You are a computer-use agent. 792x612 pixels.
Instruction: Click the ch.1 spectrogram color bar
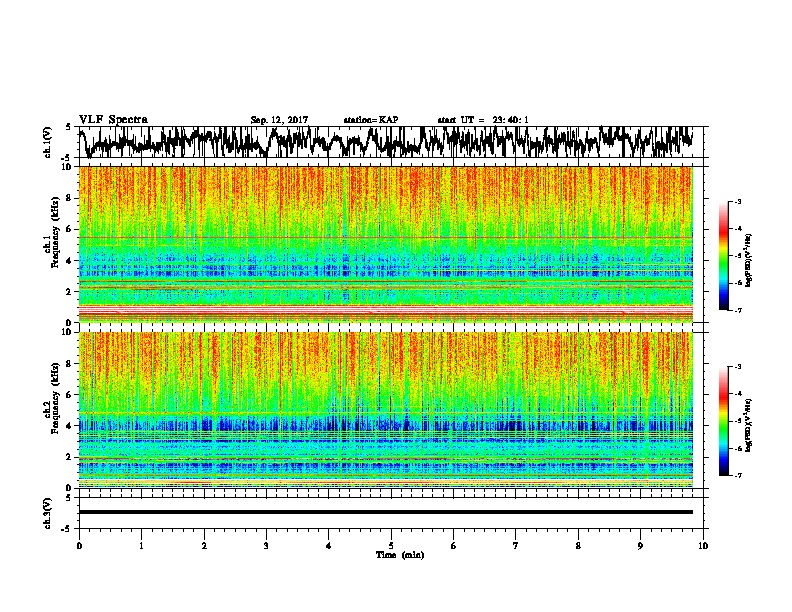[723, 256]
